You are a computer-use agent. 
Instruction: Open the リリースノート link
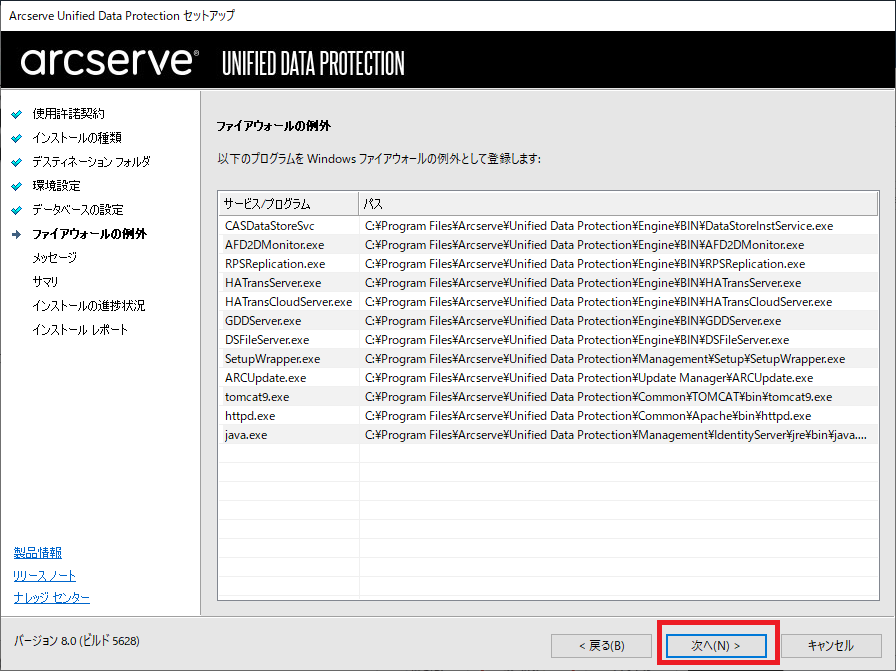click(45, 576)
